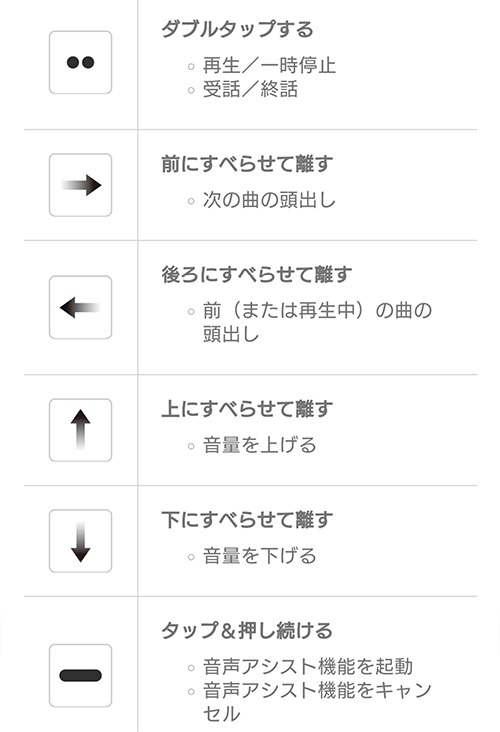Viewport: 500px width, 732px height.
Task: Click the 再生／一時停止 bullet item
Action: click(x=269, y=65)
